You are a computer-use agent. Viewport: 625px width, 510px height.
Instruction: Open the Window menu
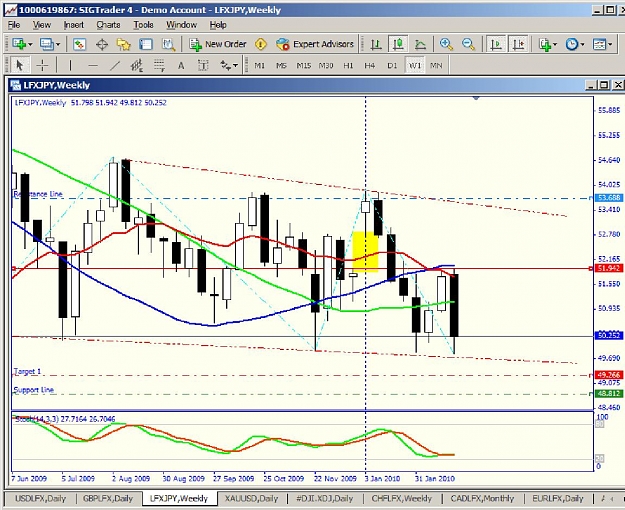pos(181,25)
